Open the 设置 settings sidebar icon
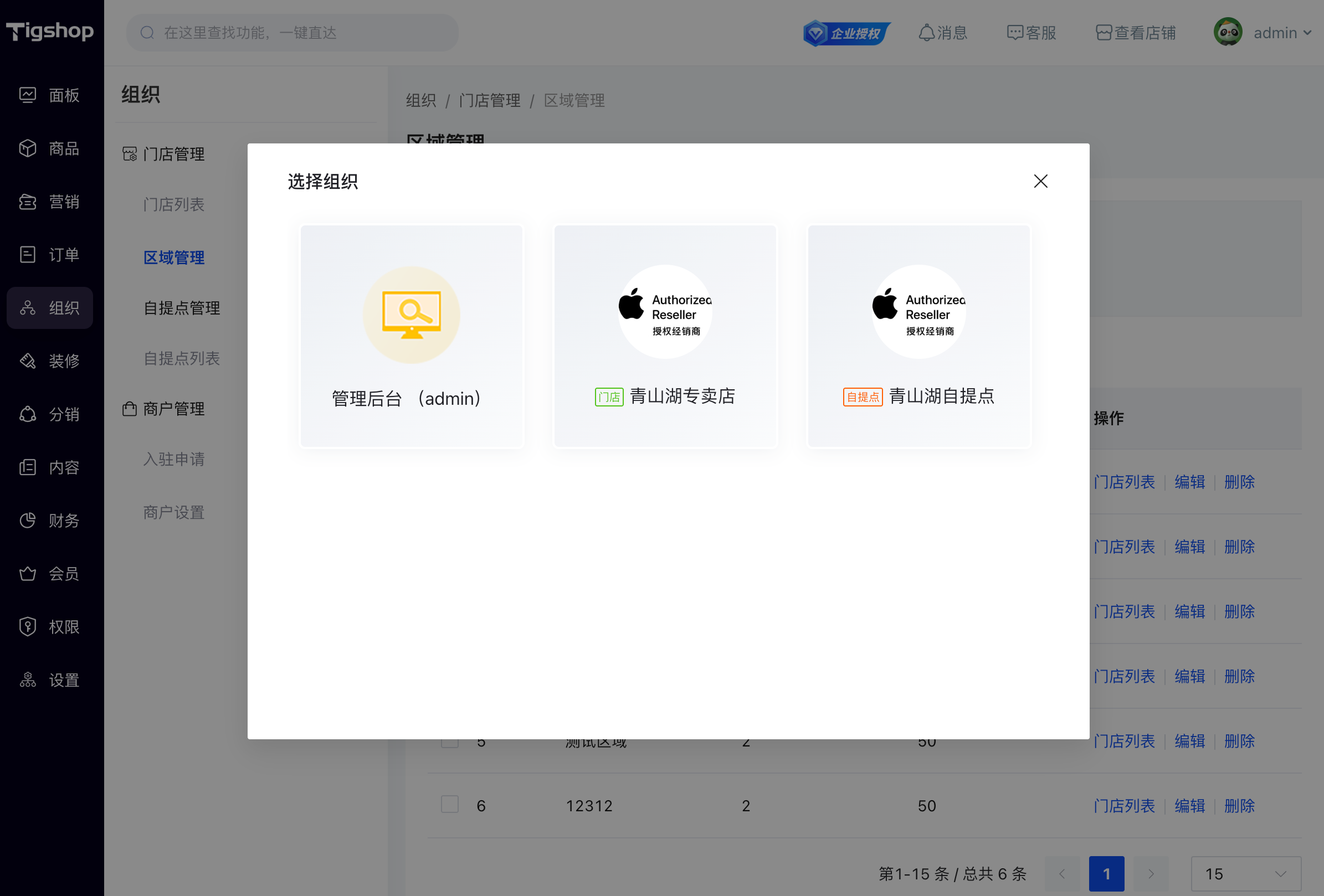This screenshot has width=1324, height=896. (27, 679)
